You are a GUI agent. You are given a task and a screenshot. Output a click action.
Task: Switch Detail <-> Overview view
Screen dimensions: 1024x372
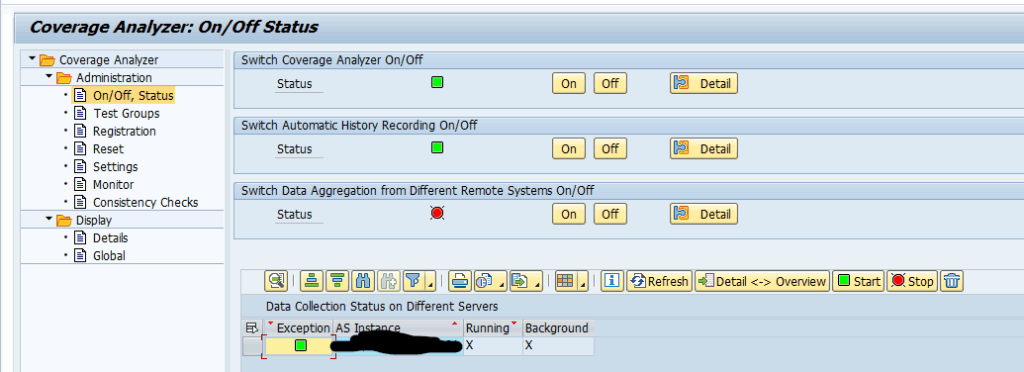[x=762, y=281]
